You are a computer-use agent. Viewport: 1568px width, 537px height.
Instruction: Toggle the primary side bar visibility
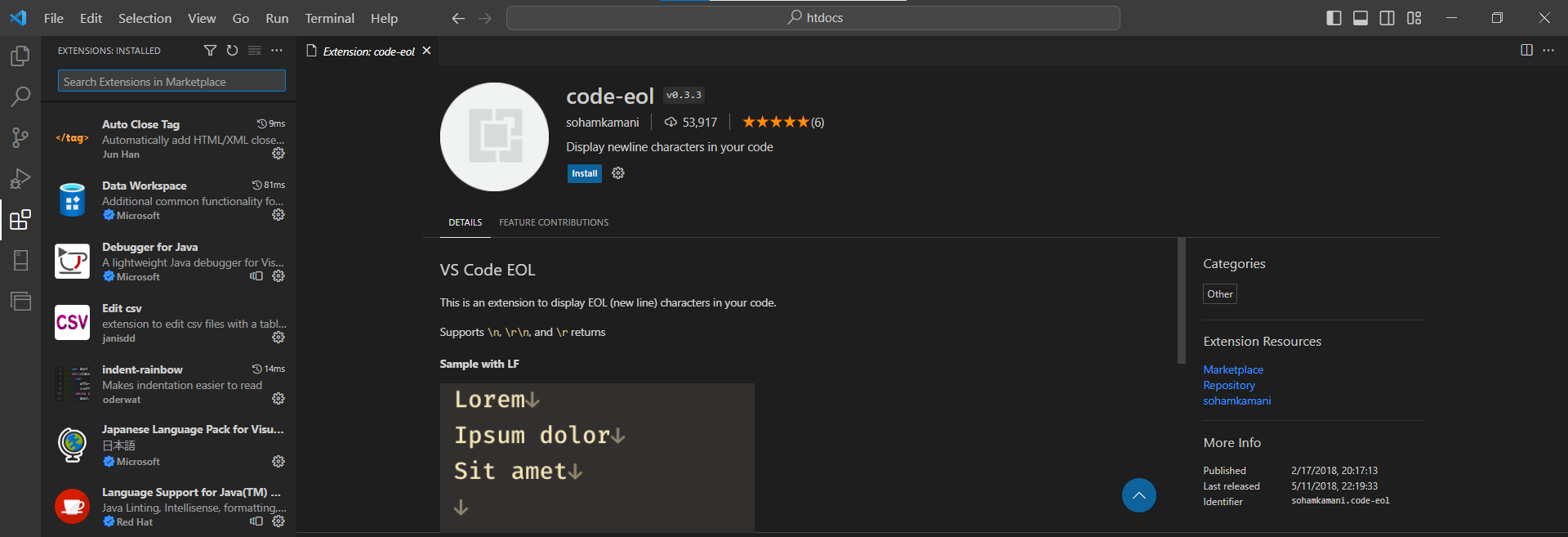click(x=1334, y=18)
